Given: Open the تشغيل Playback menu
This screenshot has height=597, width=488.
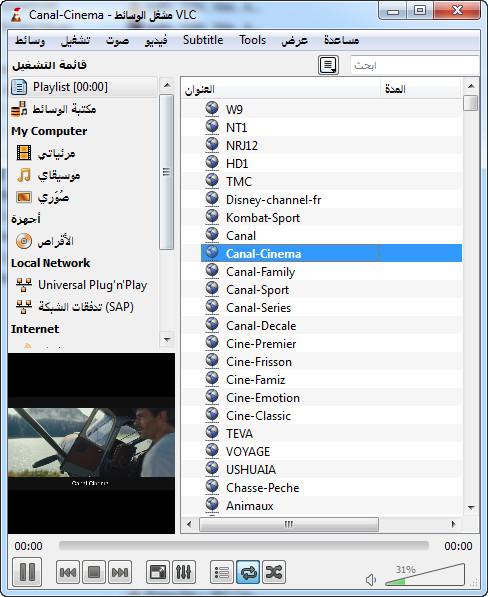Looking at the screenshot, I should [x=75, y=40].
